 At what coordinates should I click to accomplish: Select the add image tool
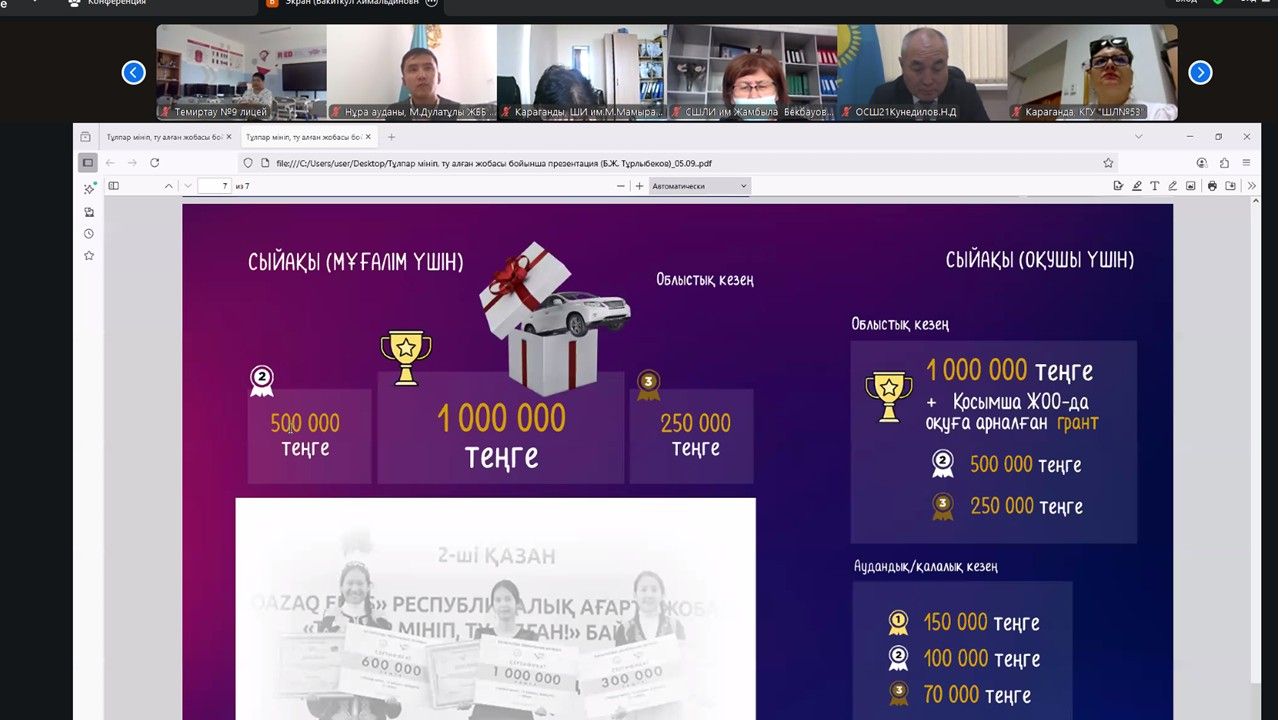point(1190,186)
